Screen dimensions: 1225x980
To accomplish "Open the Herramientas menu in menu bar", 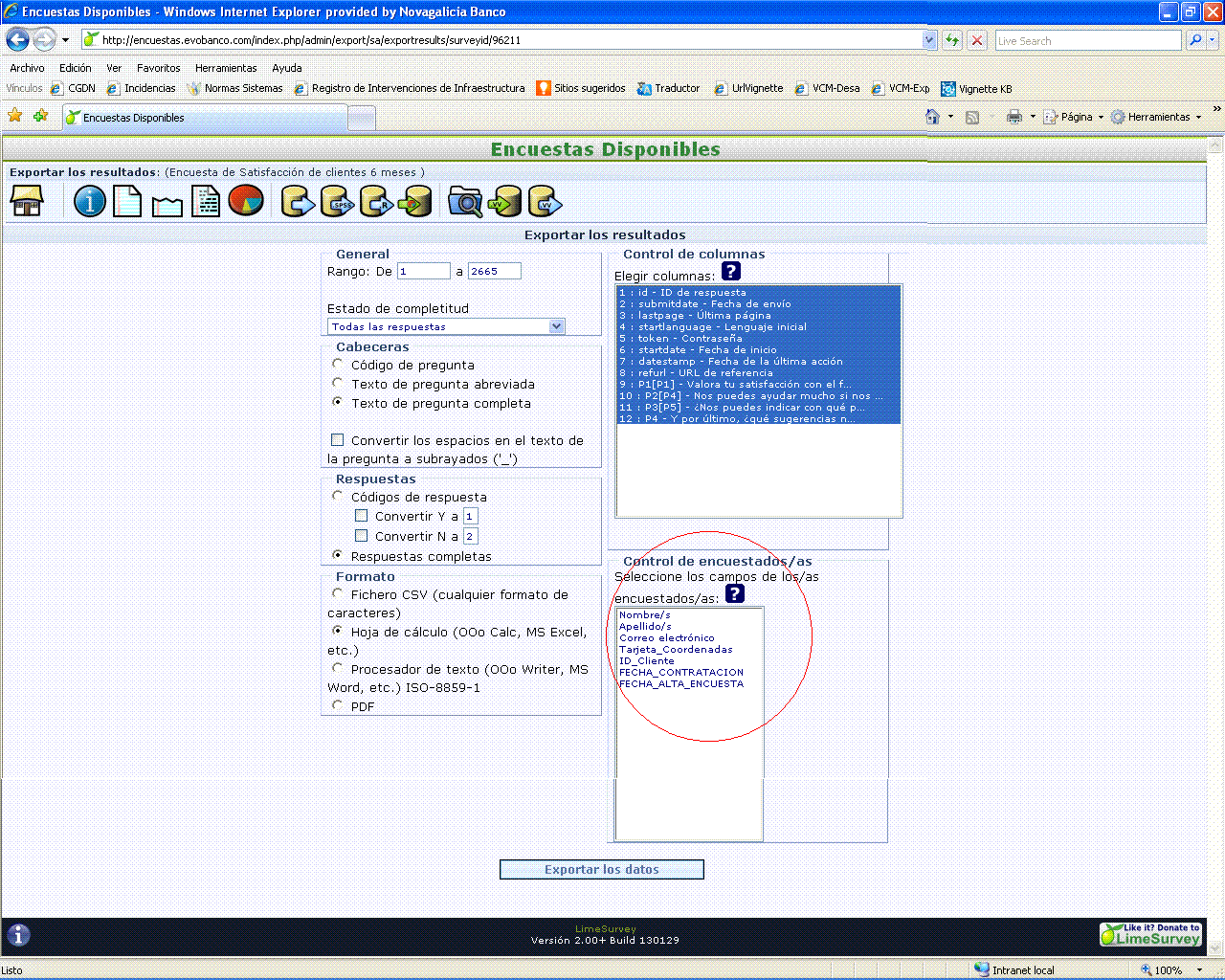I will [226, 68].
